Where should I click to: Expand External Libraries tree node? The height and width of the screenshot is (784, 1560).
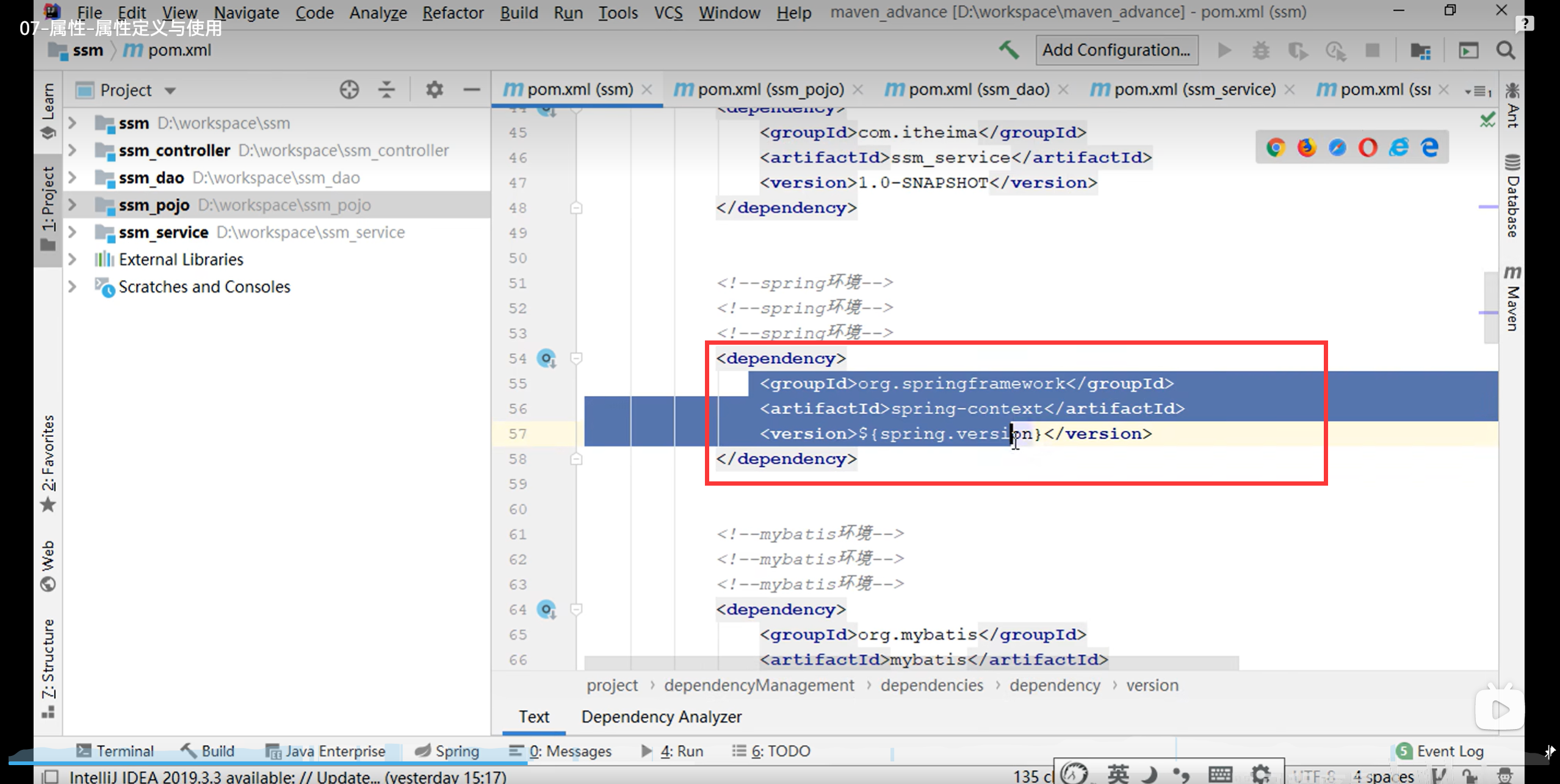tap(73, 259)
